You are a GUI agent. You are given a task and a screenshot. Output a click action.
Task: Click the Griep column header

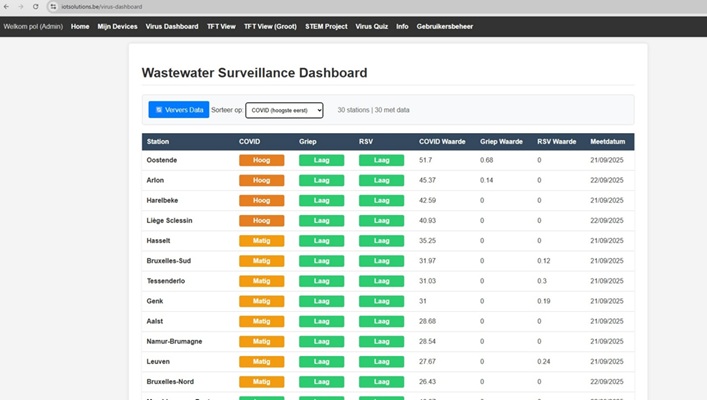point(308,142)
